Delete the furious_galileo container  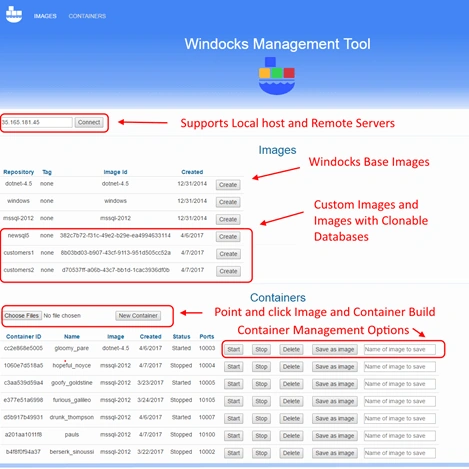[291, 401]
